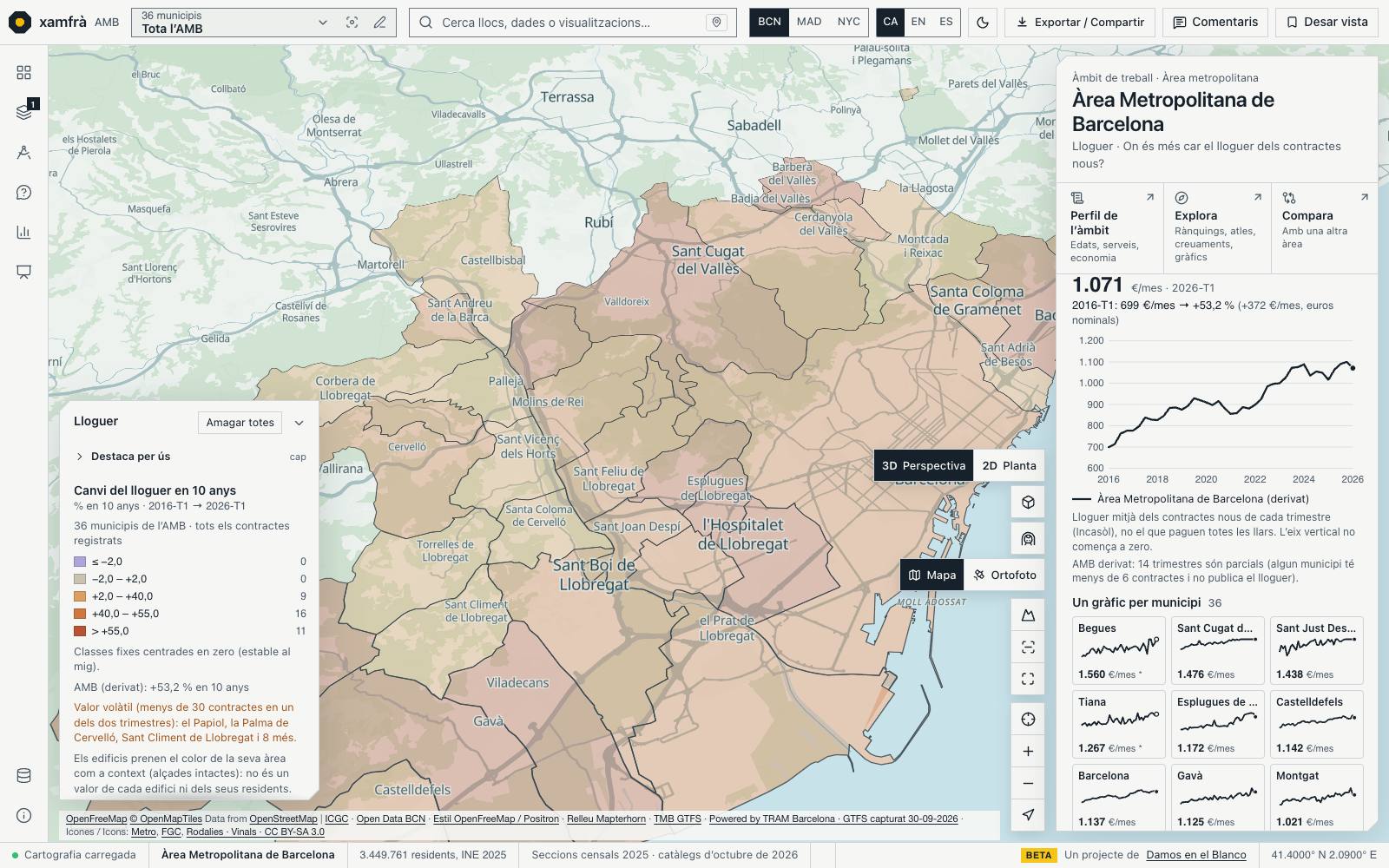Screen dimensions: 1389x868
Task: Open the help question-mark icon in sidebar
Action: (x=23, y=192)
